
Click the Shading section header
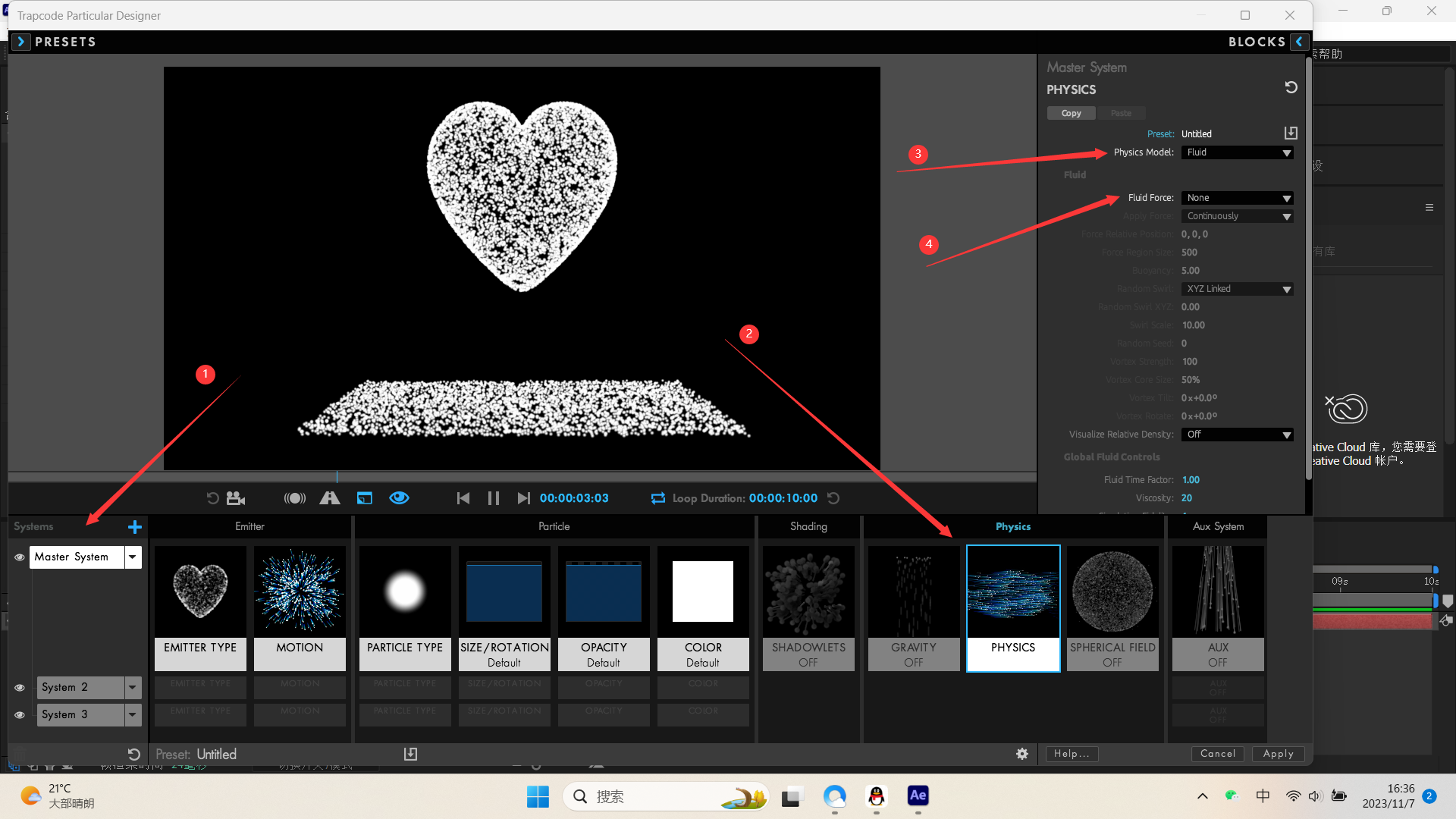[808, 526]
